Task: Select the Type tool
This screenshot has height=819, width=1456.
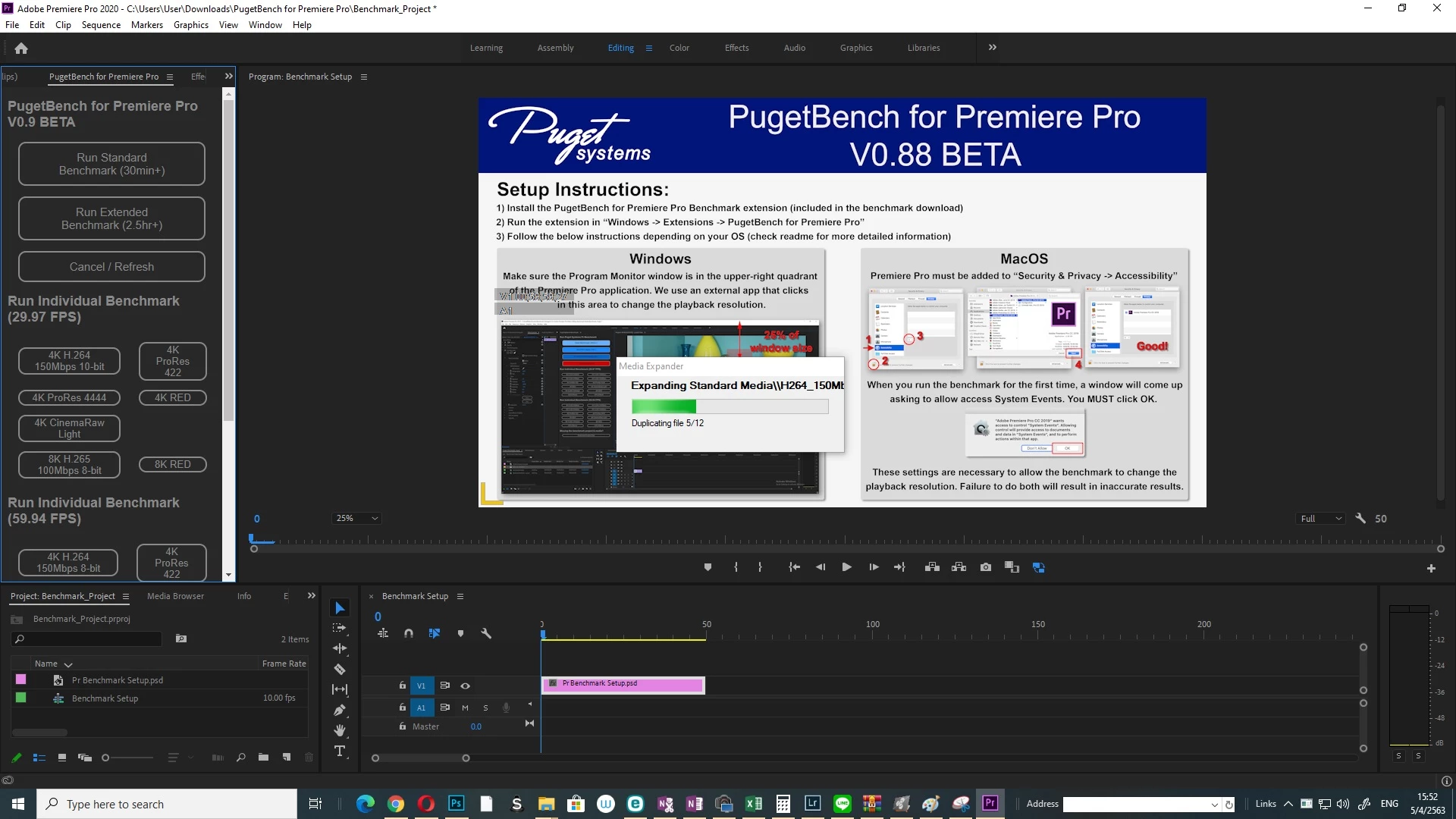Action: pos(340,751)
